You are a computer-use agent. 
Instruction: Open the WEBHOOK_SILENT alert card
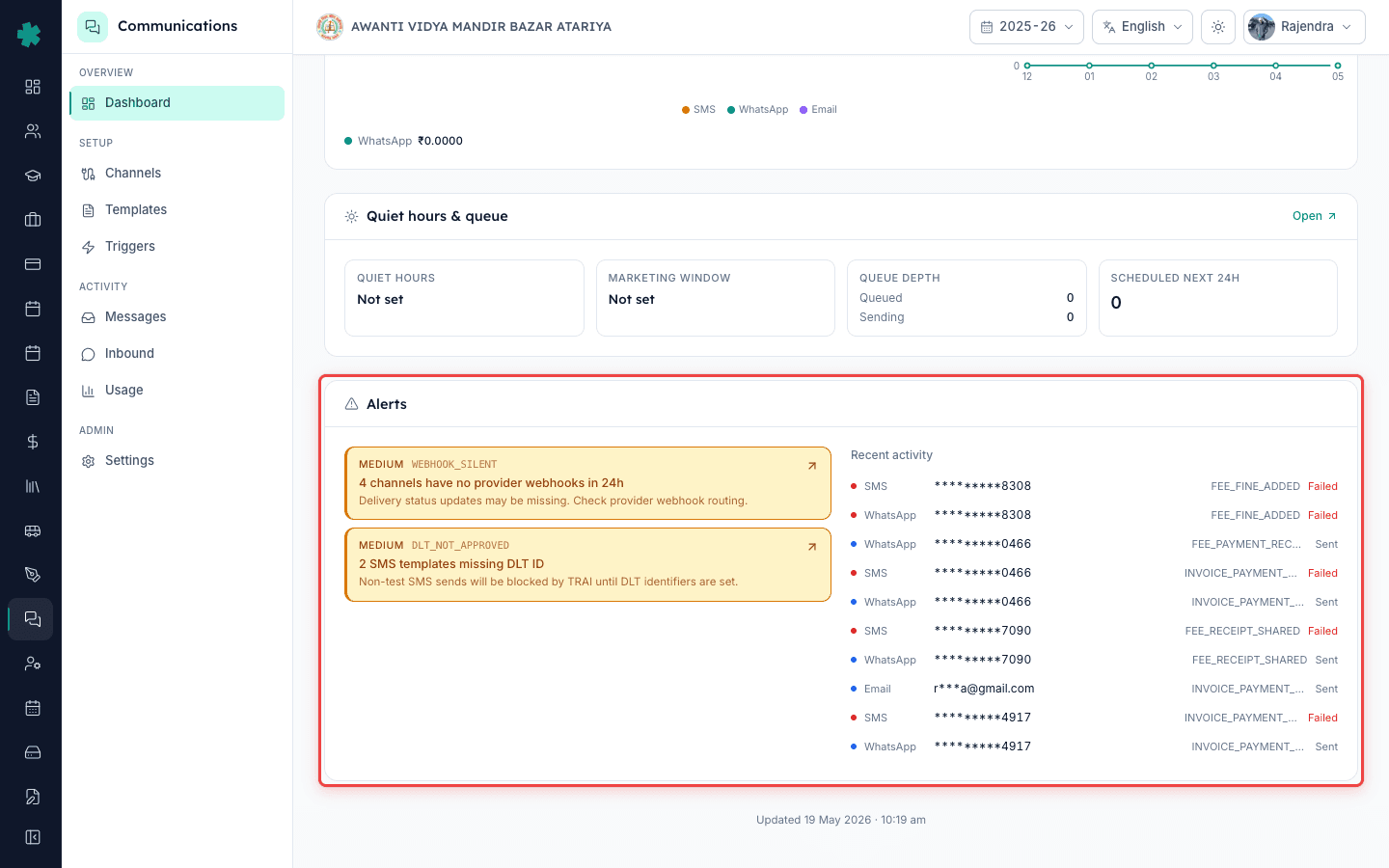587,483
